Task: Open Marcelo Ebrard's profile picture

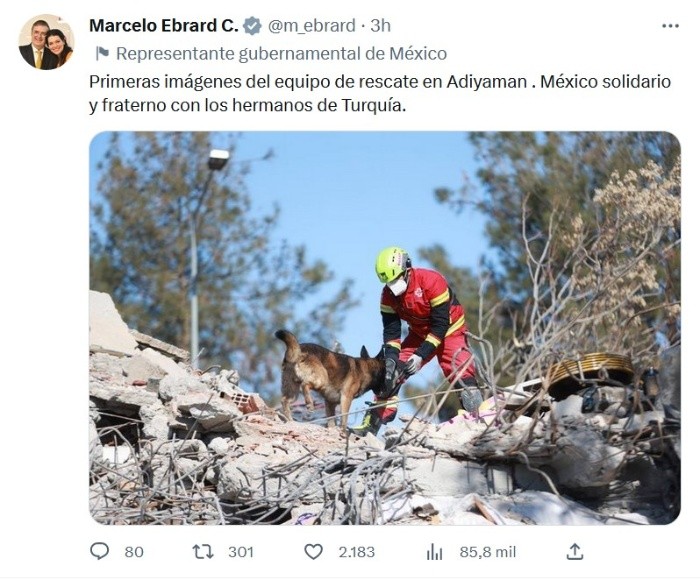Action: coord(46,42)
